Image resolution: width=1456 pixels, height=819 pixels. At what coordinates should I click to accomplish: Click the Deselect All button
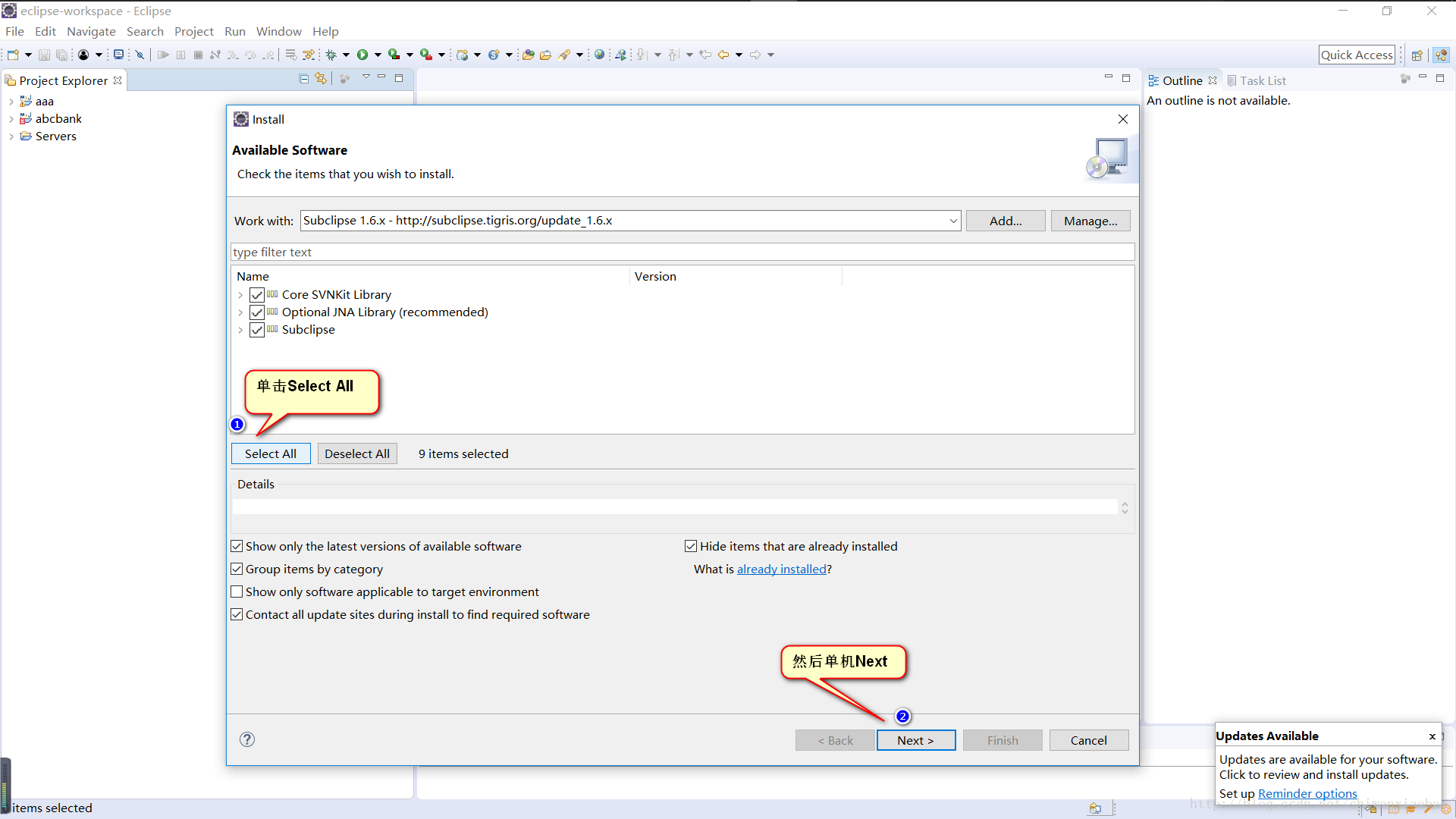[x=357, y=453]
